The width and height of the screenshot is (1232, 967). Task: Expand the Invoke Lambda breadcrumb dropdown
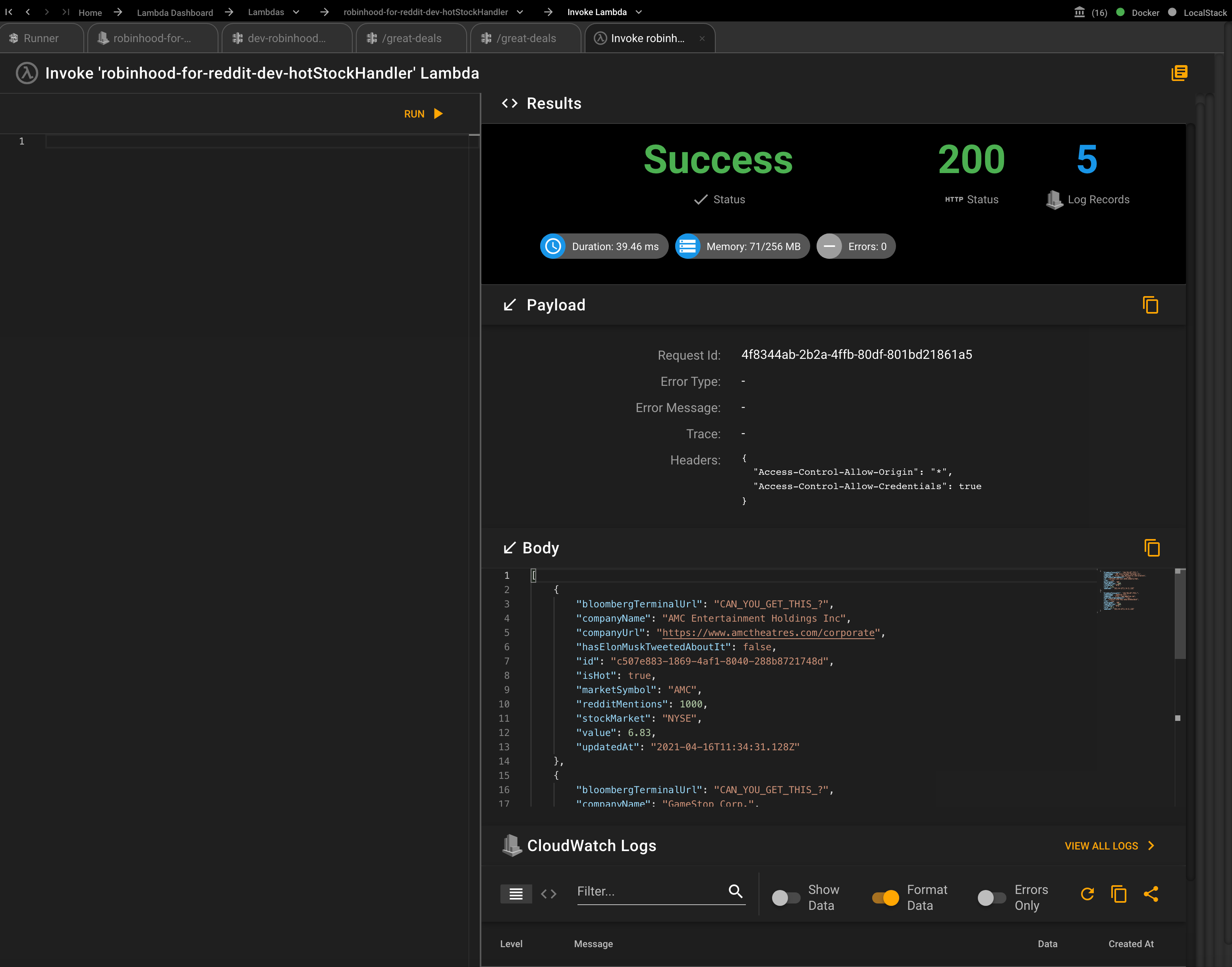(639, 12)
